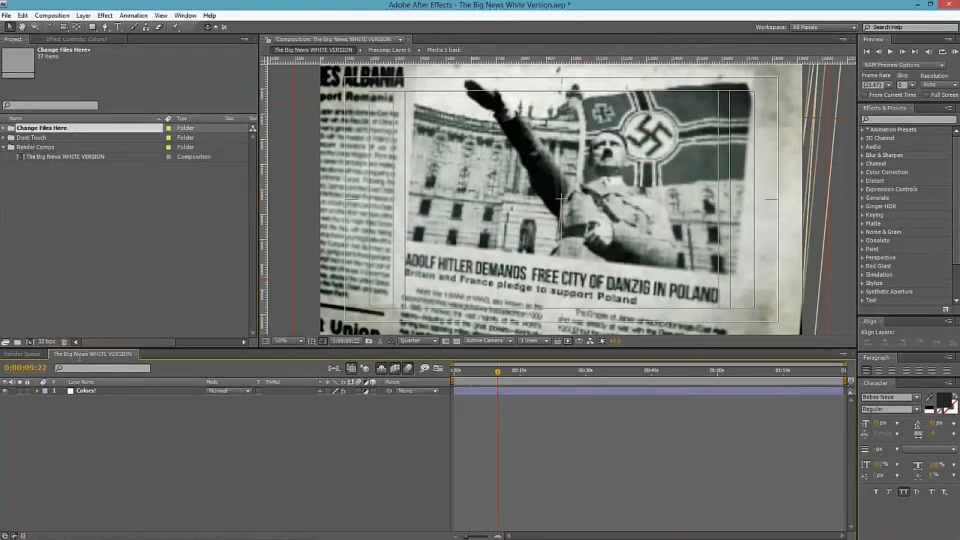This screenshot has width=960, height=540.
Task: Open the Active Camera dropdown
Action: pos(489,341)
